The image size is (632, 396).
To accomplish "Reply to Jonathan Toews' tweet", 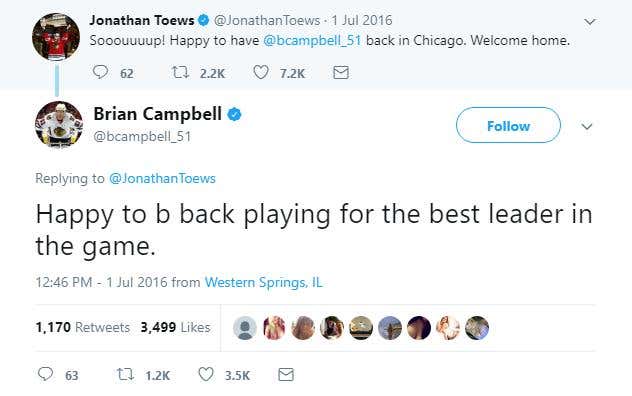I will point(100,72).
